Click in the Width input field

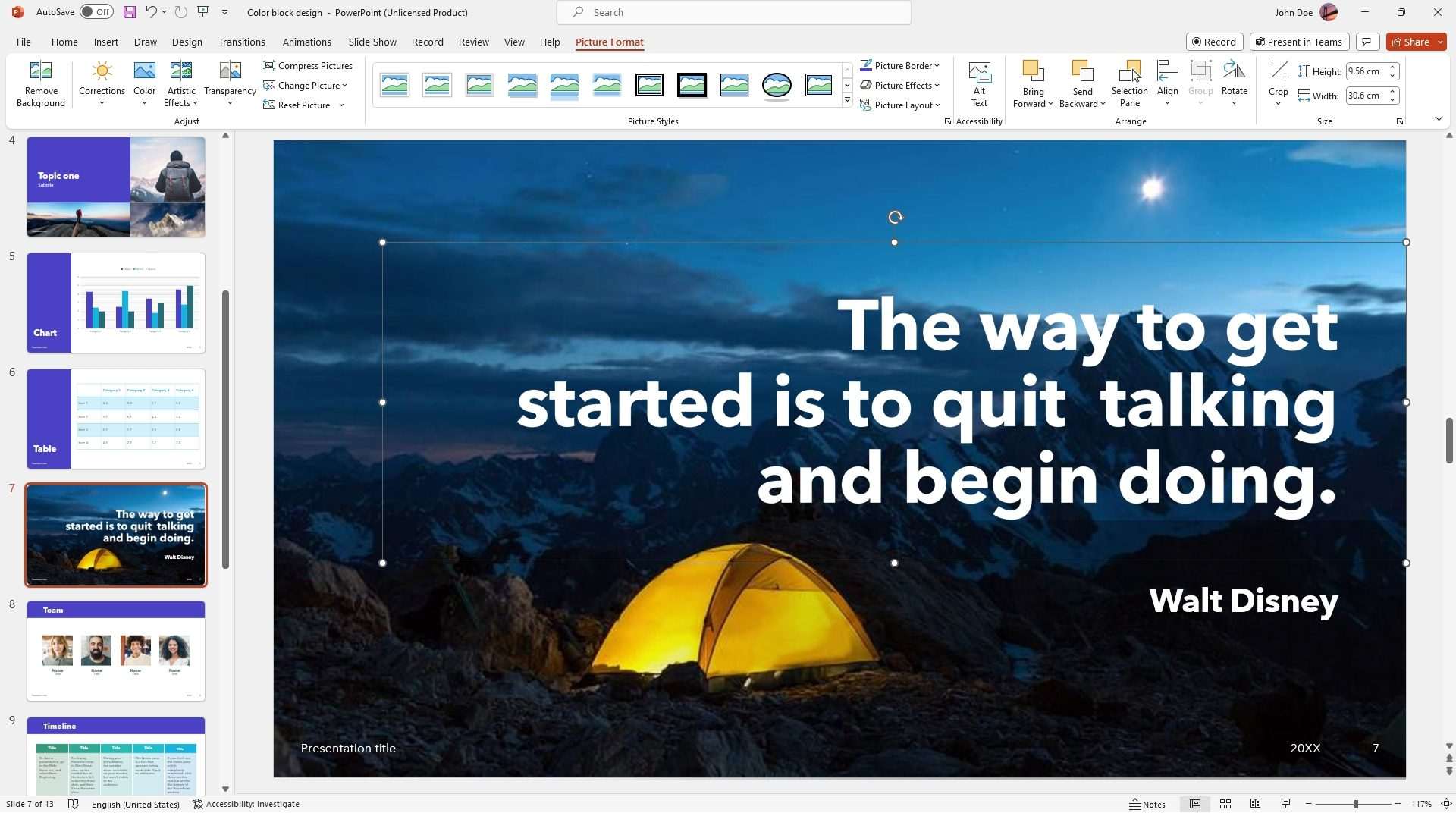pos(1366,96)
